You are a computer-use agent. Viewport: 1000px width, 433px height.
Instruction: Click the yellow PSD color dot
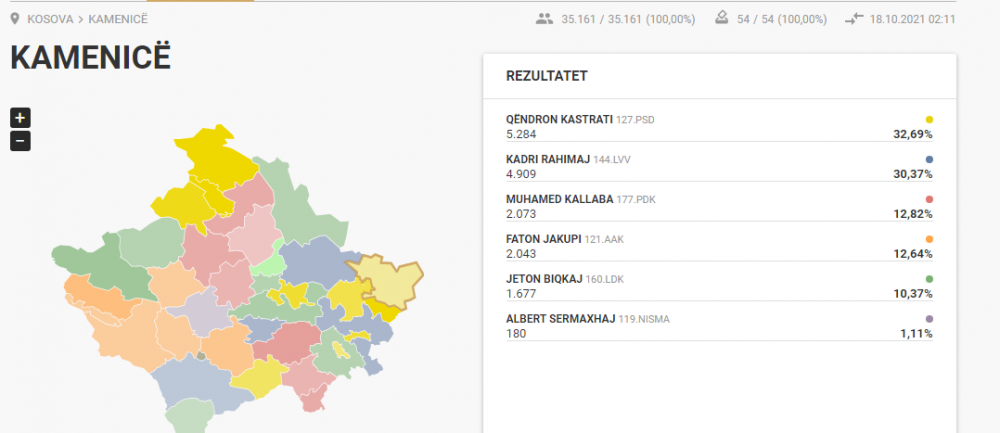[929, 120]
